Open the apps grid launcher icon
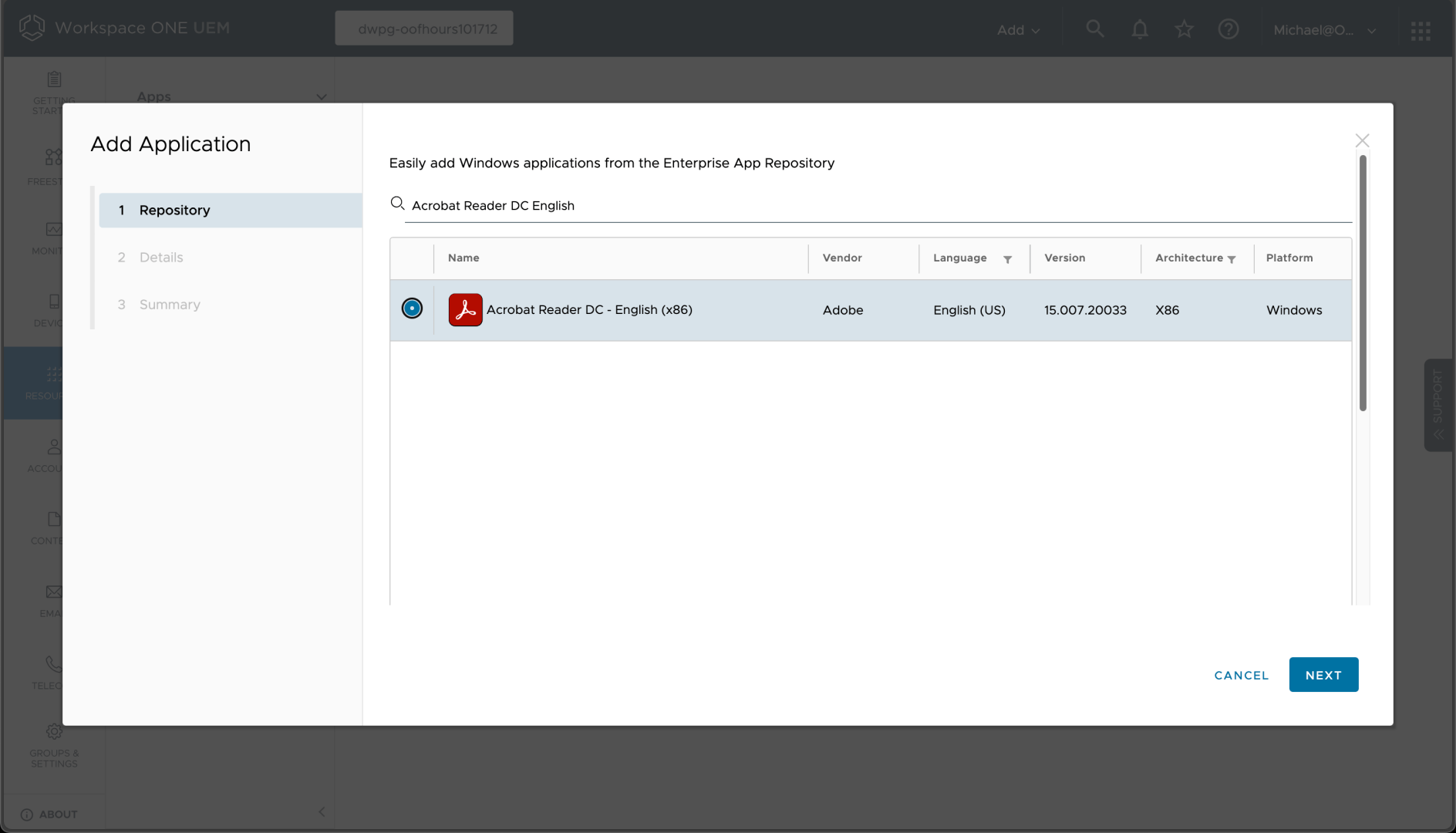This screenshot has height=833, width=1456. pyautogui.click(x=1421, y=30)
